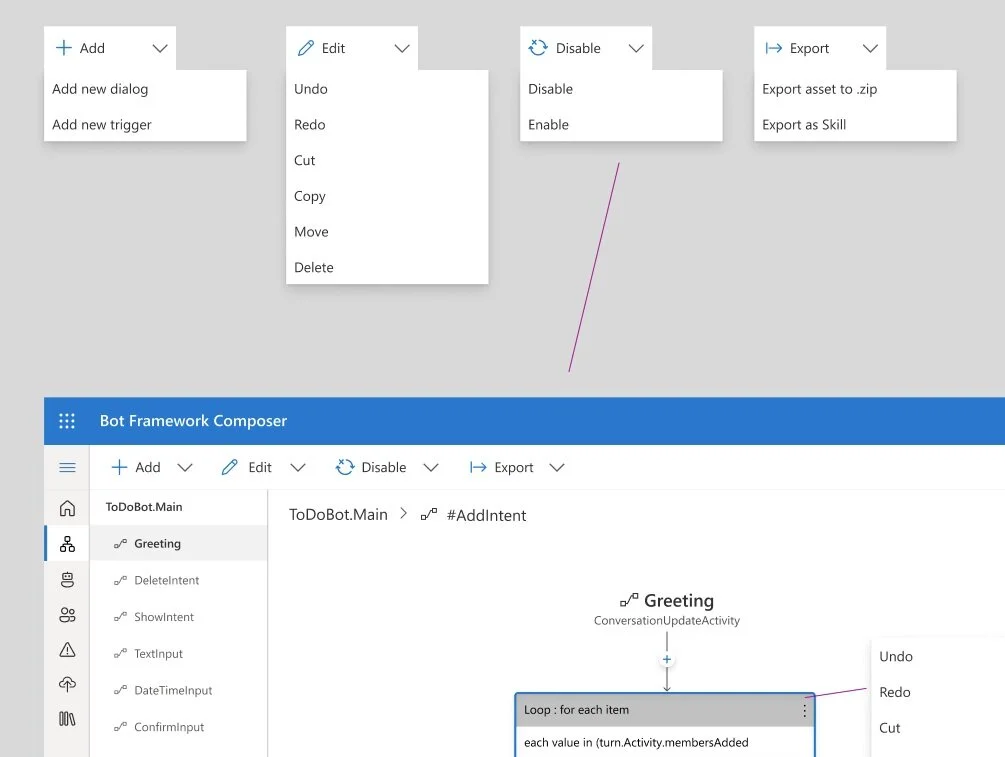Click the plus icon in Composer's Add button
1005x757 pixels.
click(x=119, y=467)
